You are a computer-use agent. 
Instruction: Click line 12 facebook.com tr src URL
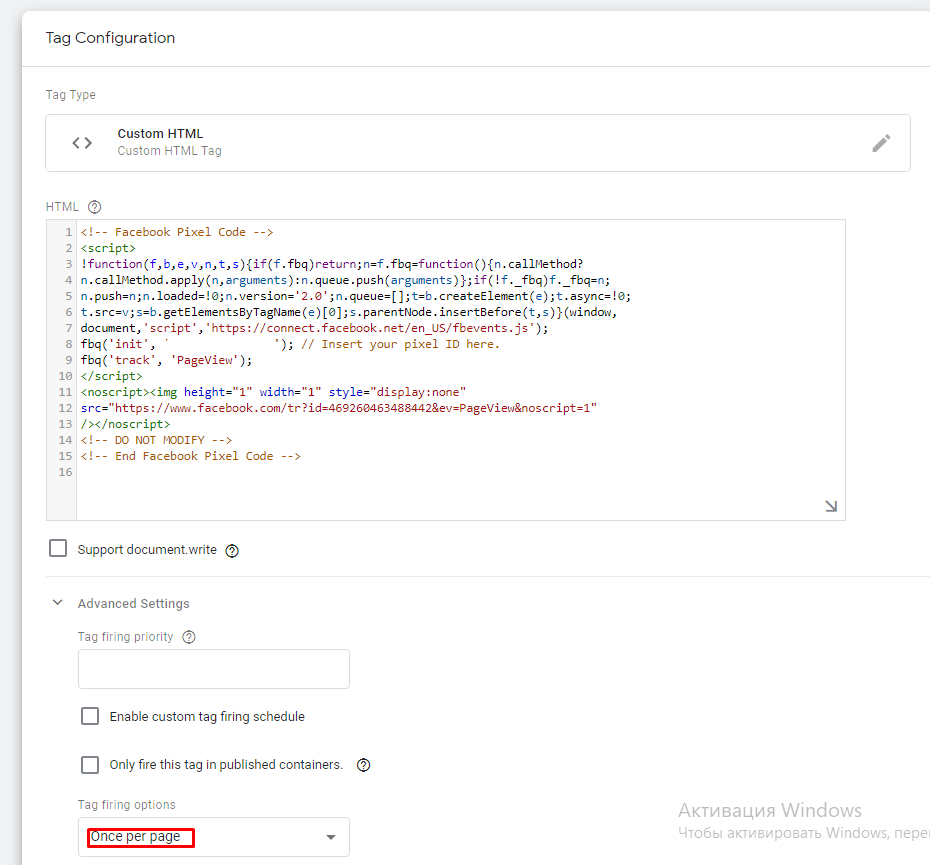pyautogui.click(x=339, y=408)
